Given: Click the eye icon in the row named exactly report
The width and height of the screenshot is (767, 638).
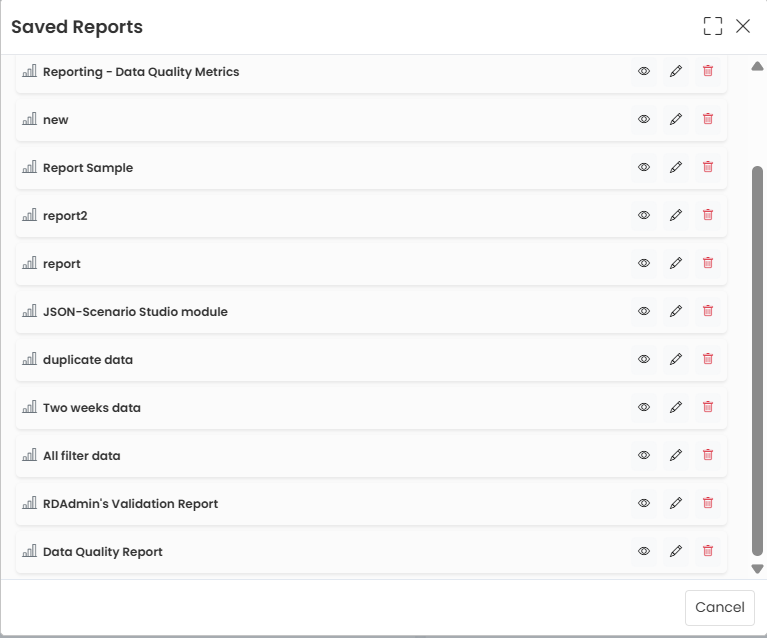Looking at the screenshot, I should (x=644, y=263).
